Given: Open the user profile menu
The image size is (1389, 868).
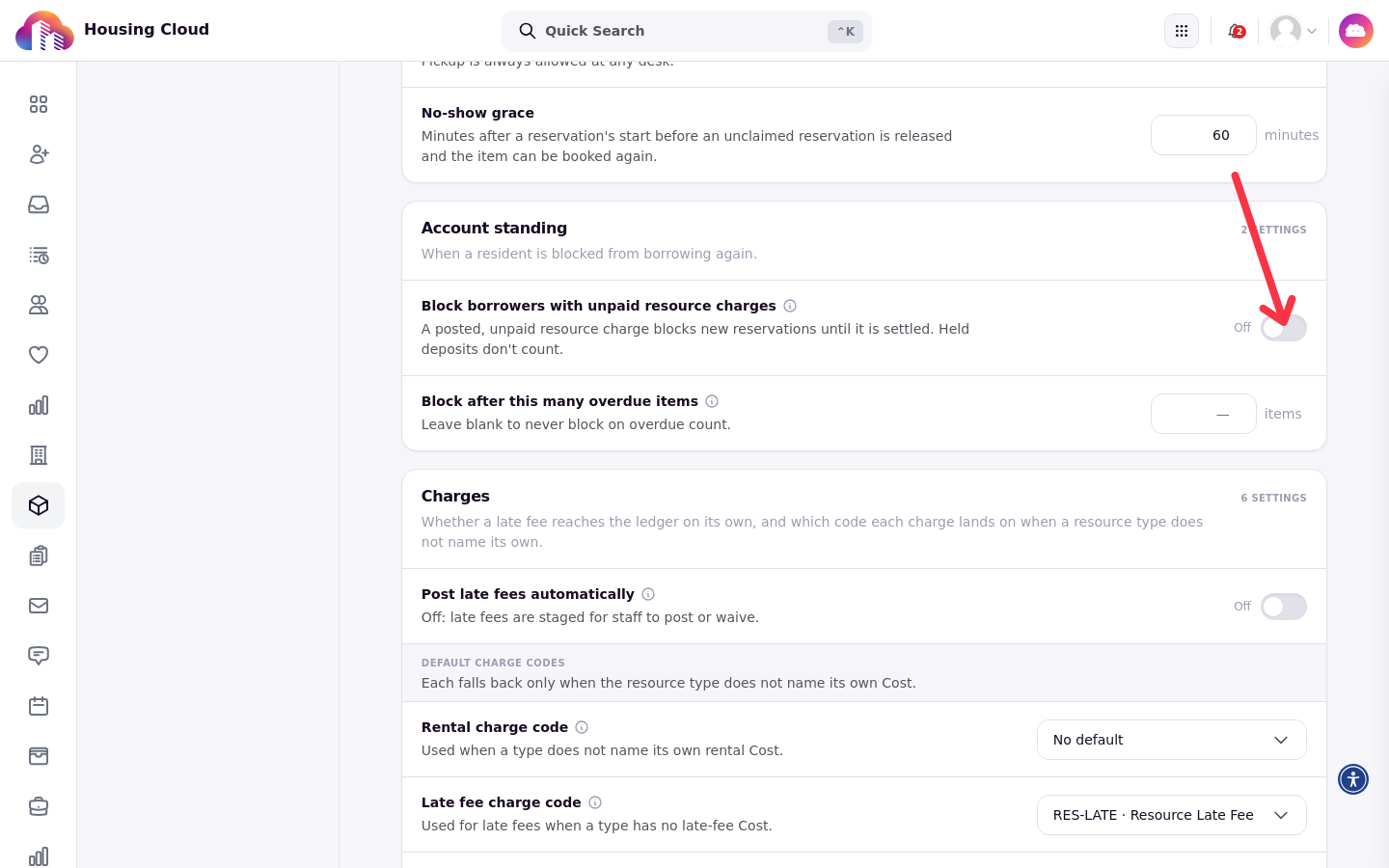Looking at the screenshot, I should [1294, 31].
